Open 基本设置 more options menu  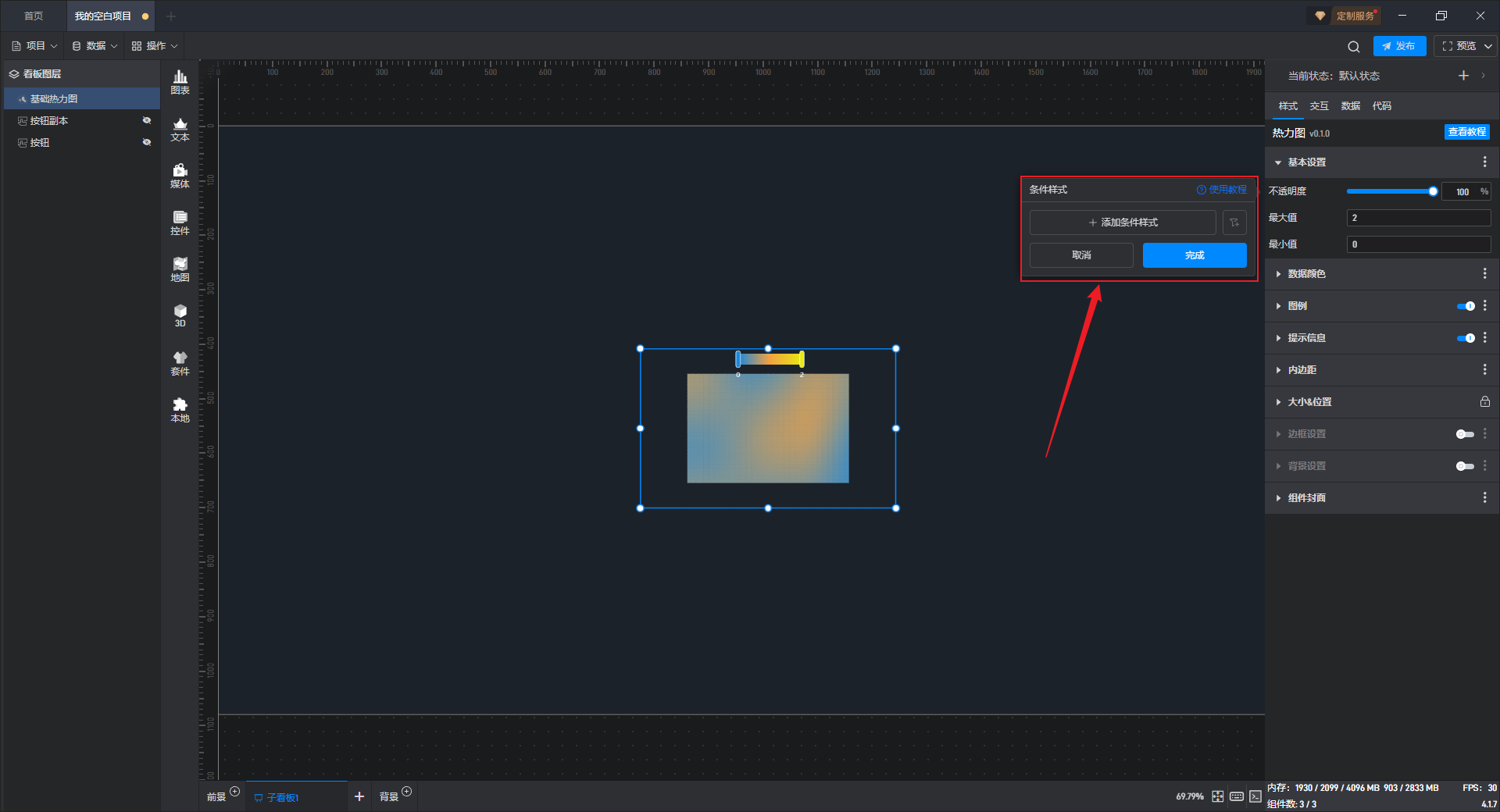[x=1484, y=162]
